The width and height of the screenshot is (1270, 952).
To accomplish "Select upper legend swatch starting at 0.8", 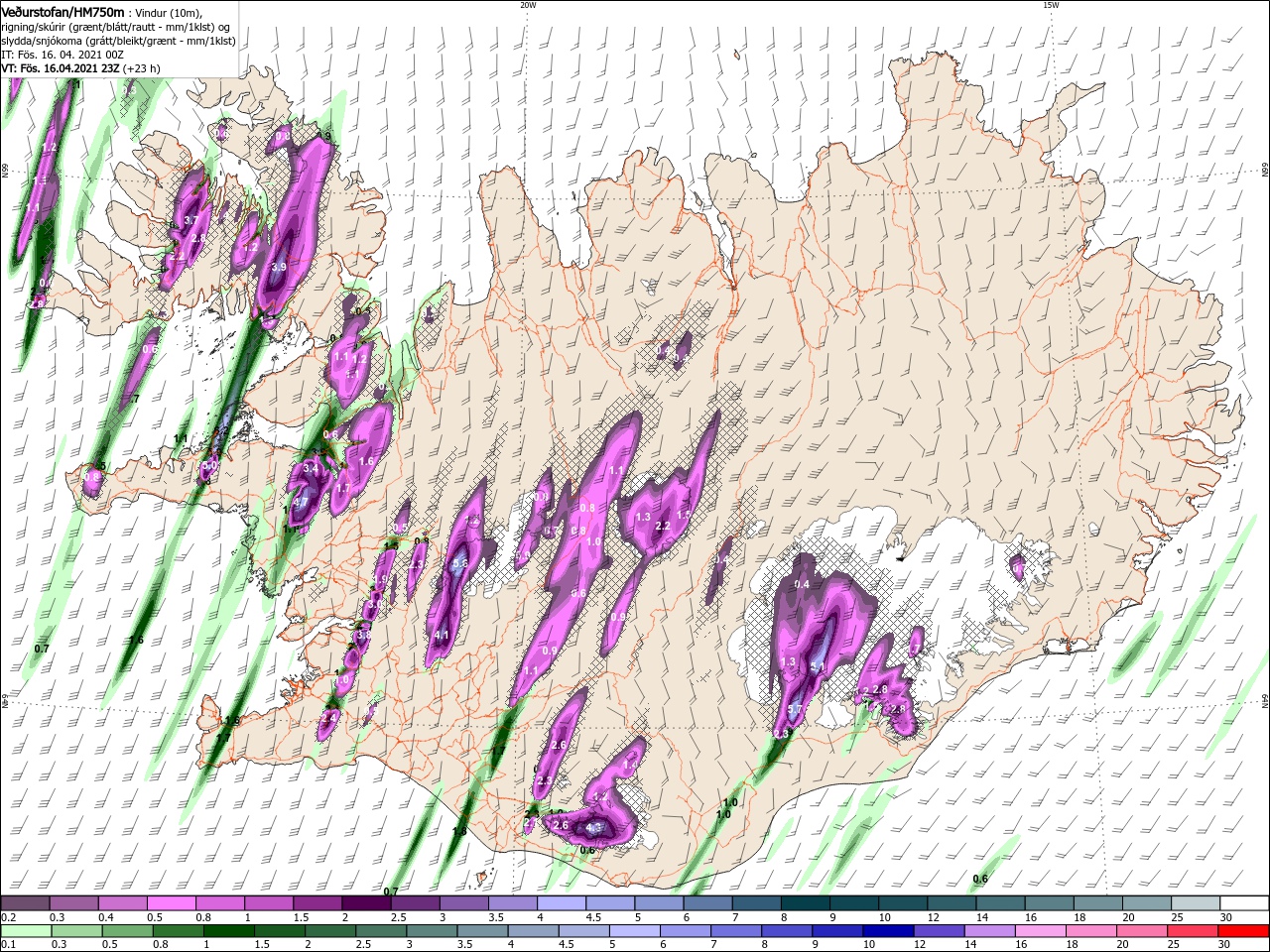I will pos(220,902).
